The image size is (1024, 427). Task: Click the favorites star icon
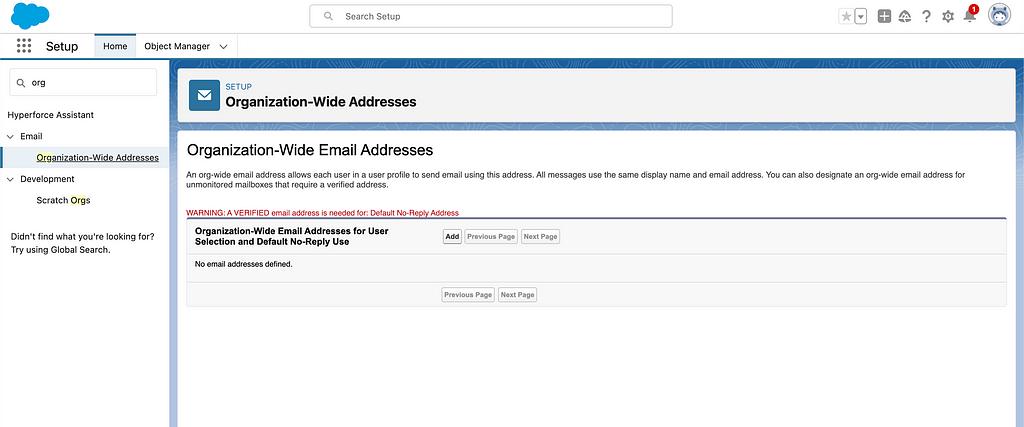(847, 16)
